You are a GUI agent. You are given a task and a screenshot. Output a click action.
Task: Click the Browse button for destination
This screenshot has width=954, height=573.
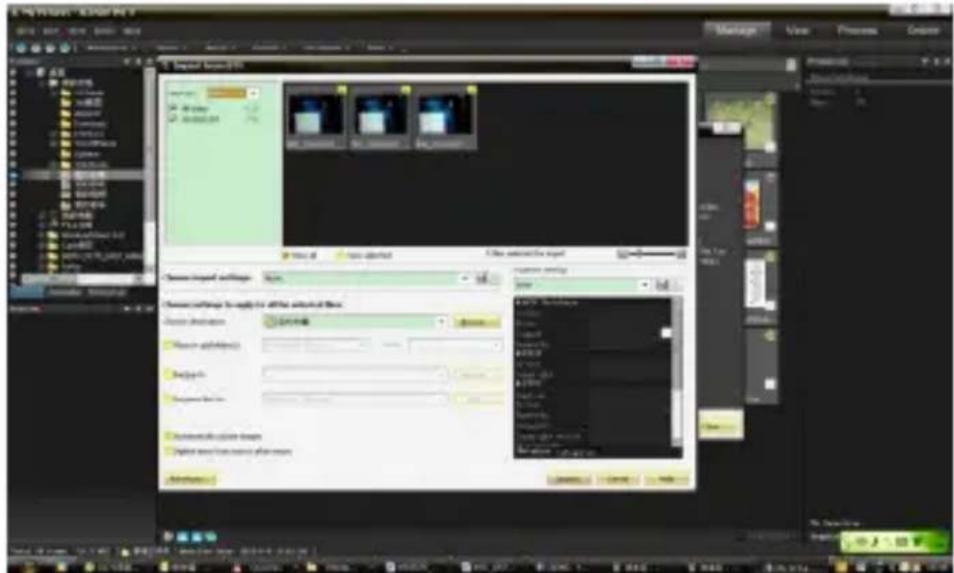pyautogui.click(x=476, y=322)
